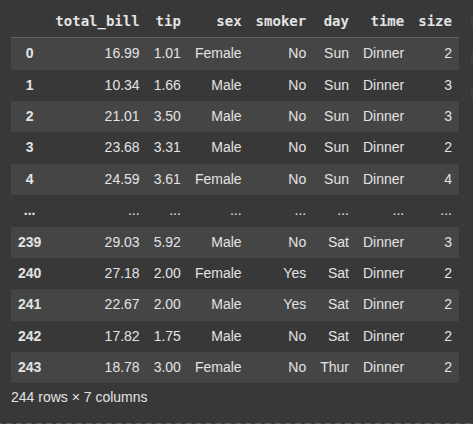Click the Thur day cell

335,367
